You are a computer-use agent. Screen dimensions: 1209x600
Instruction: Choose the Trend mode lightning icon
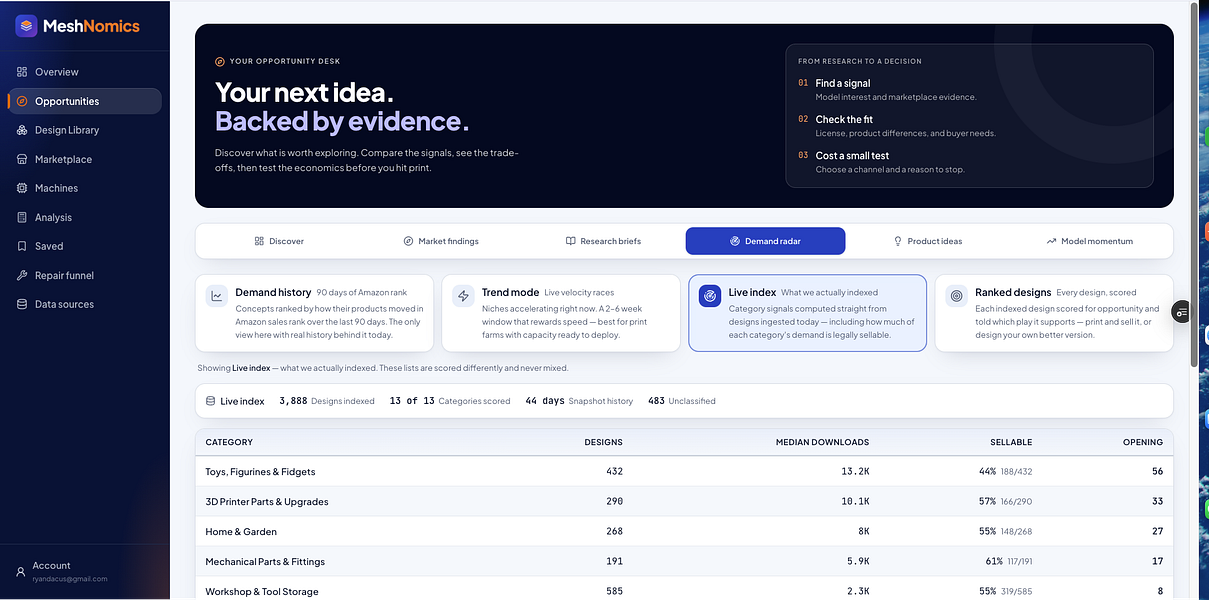point(463,296)
